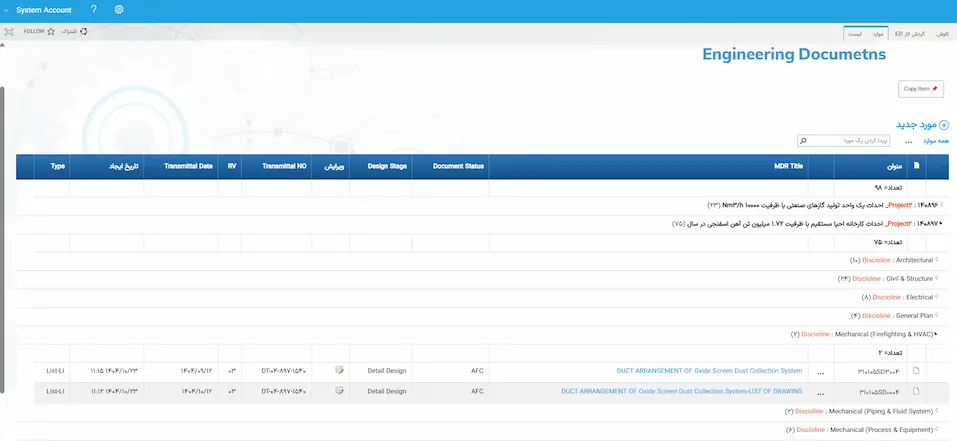Open the System Account dropdown arrow
Screen dimensions: 957x441
6,10
